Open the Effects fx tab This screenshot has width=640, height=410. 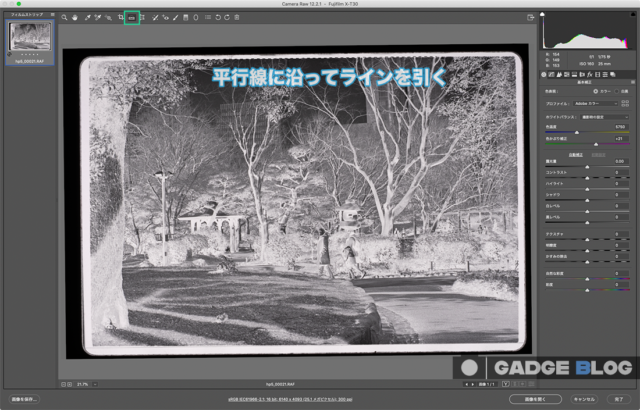pyautogui.click(x=590, y=74)
